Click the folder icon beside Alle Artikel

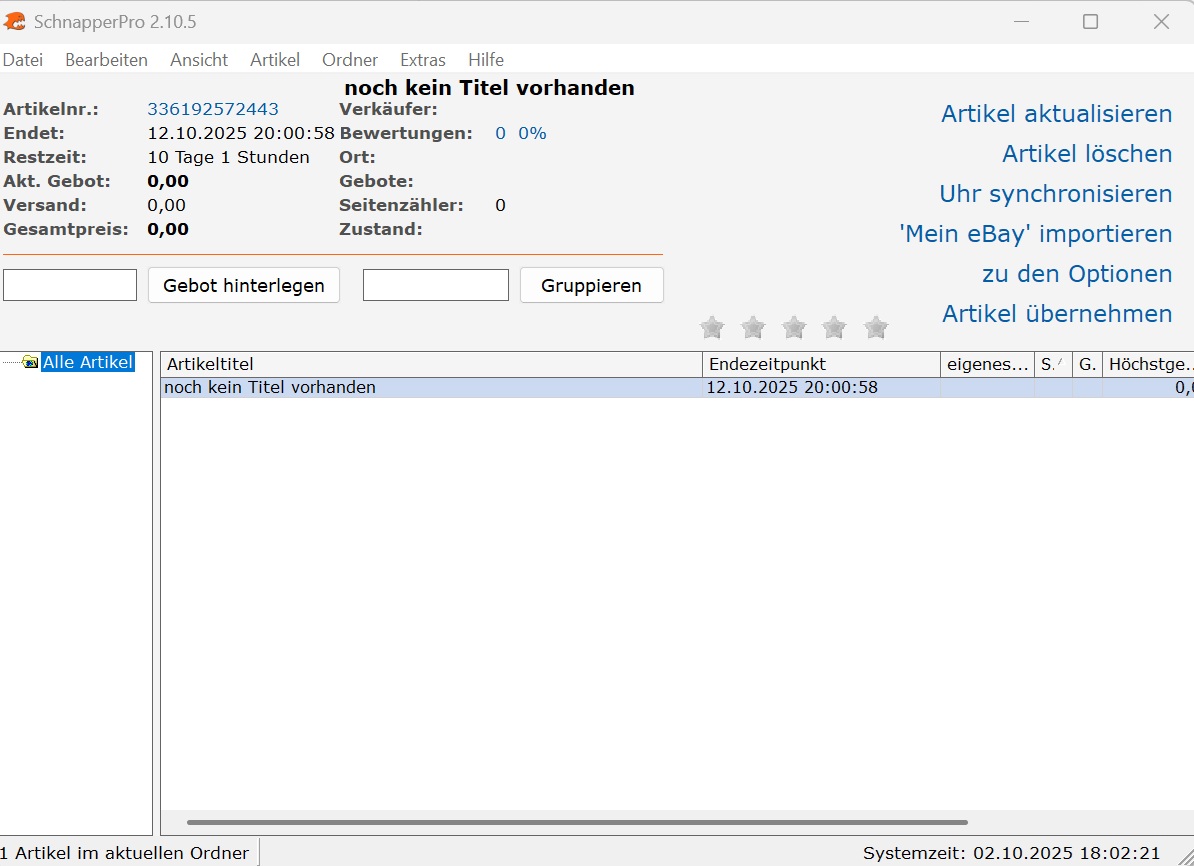click(30, 362)
